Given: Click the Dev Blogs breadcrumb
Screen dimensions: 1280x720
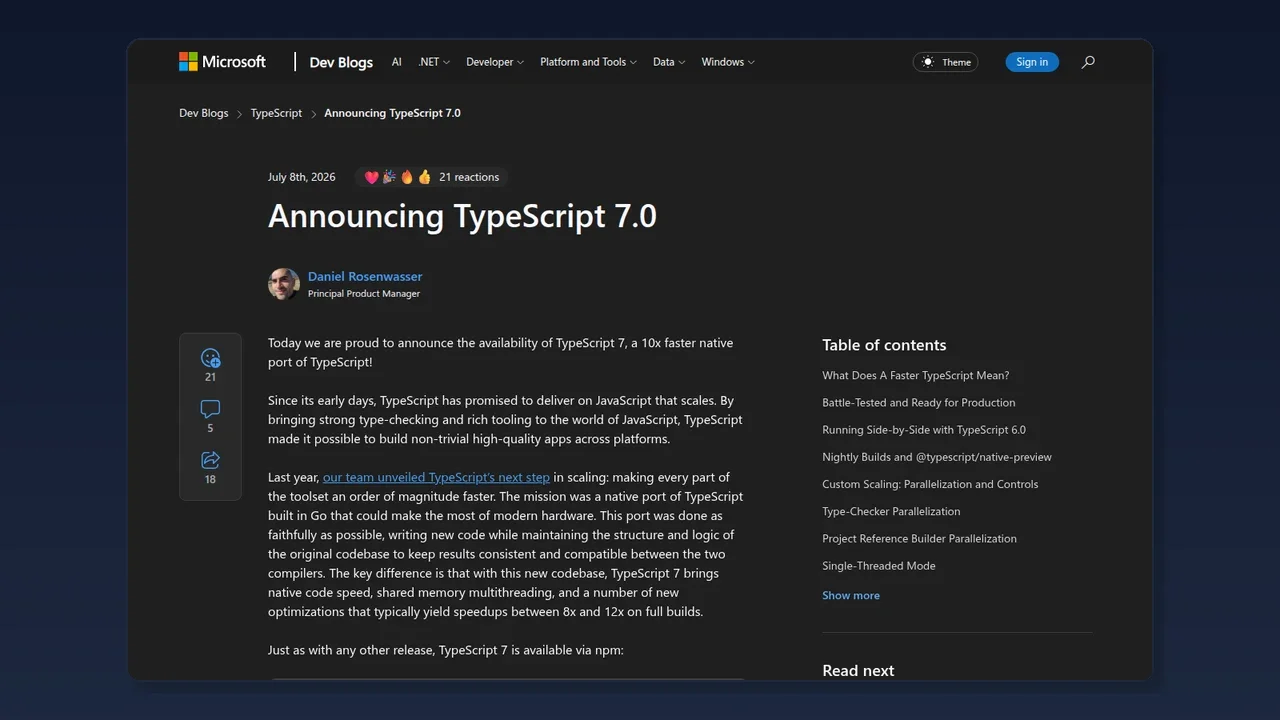Looking at the screenshot, I should [x=204, y=113].
